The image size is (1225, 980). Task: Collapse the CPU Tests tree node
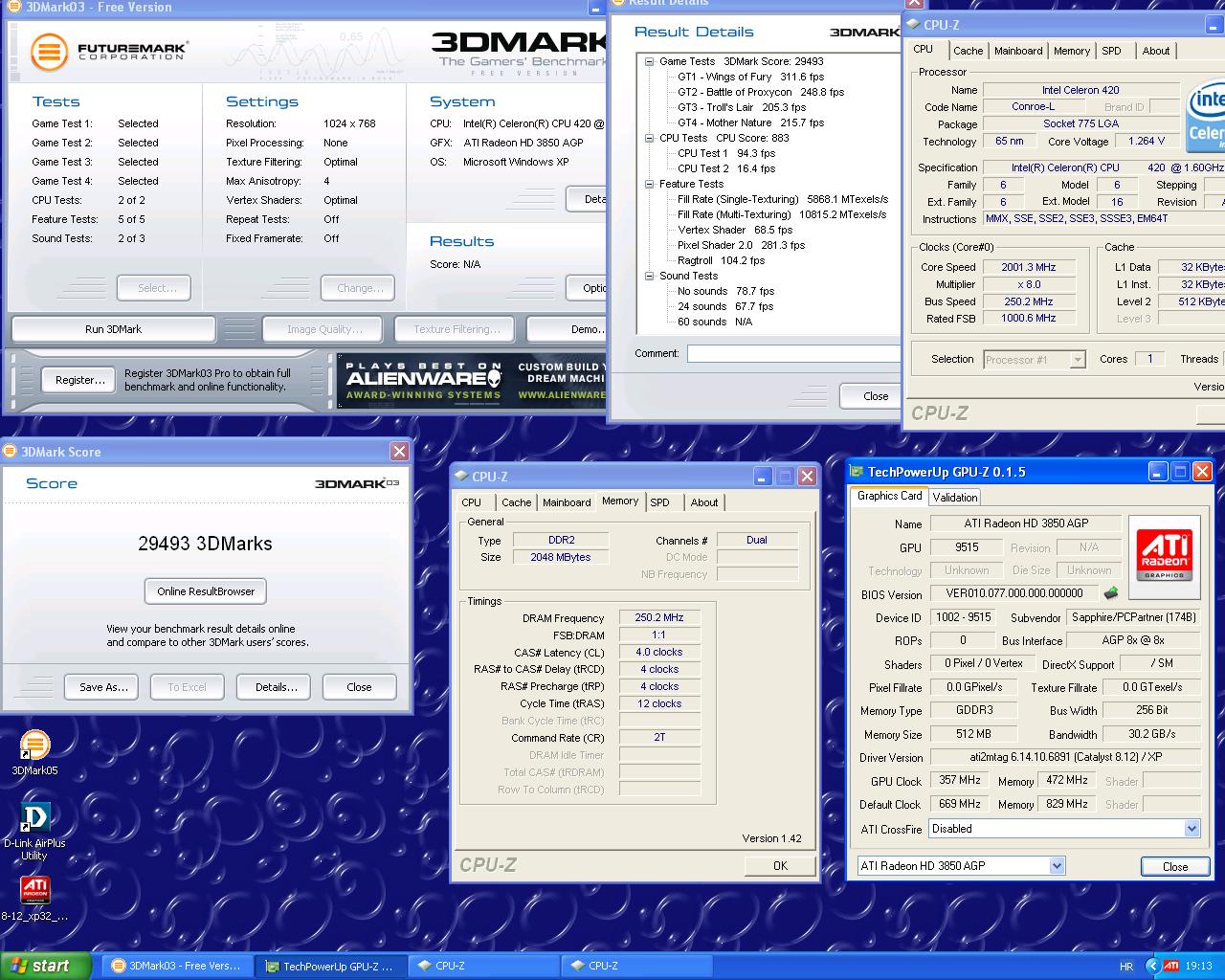[649, 138]
